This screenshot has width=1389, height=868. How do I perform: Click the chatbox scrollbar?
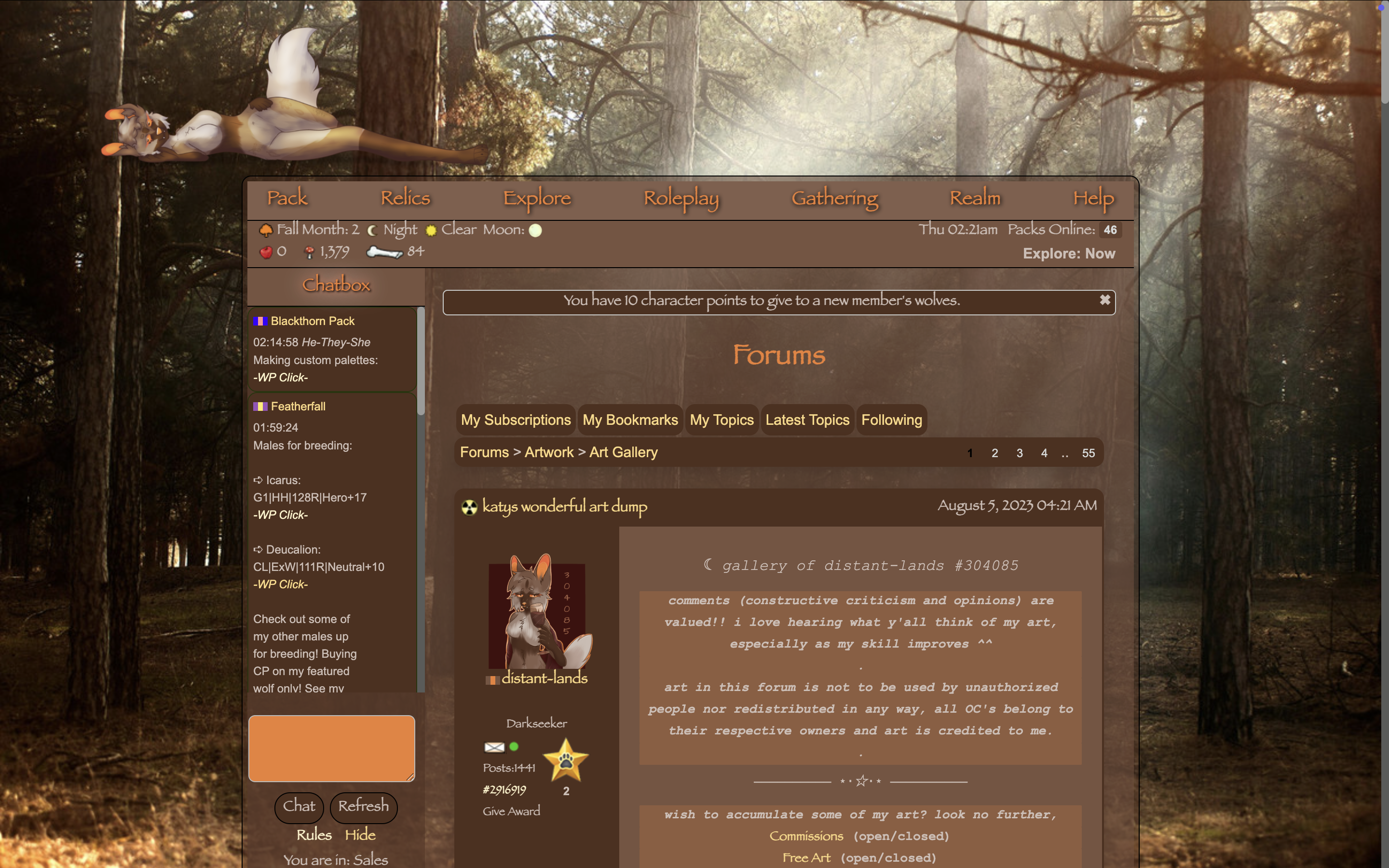(421, 362)
